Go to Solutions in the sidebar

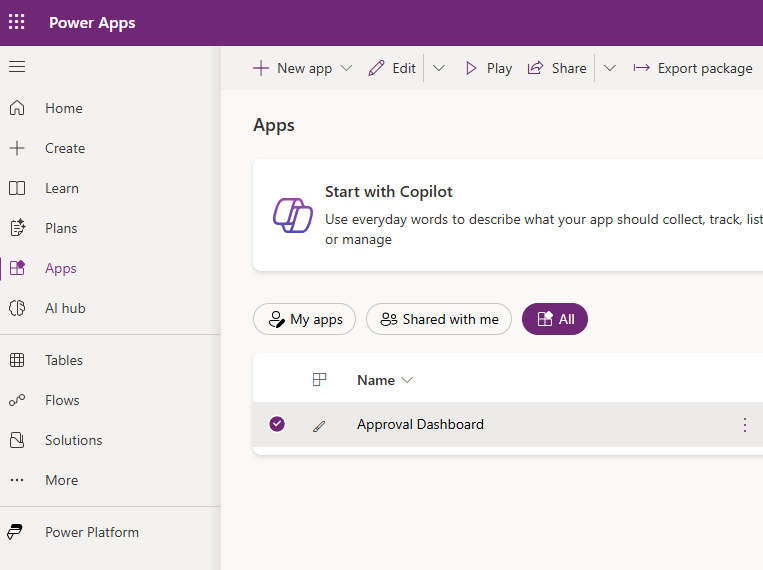click(x=73, y=440)
